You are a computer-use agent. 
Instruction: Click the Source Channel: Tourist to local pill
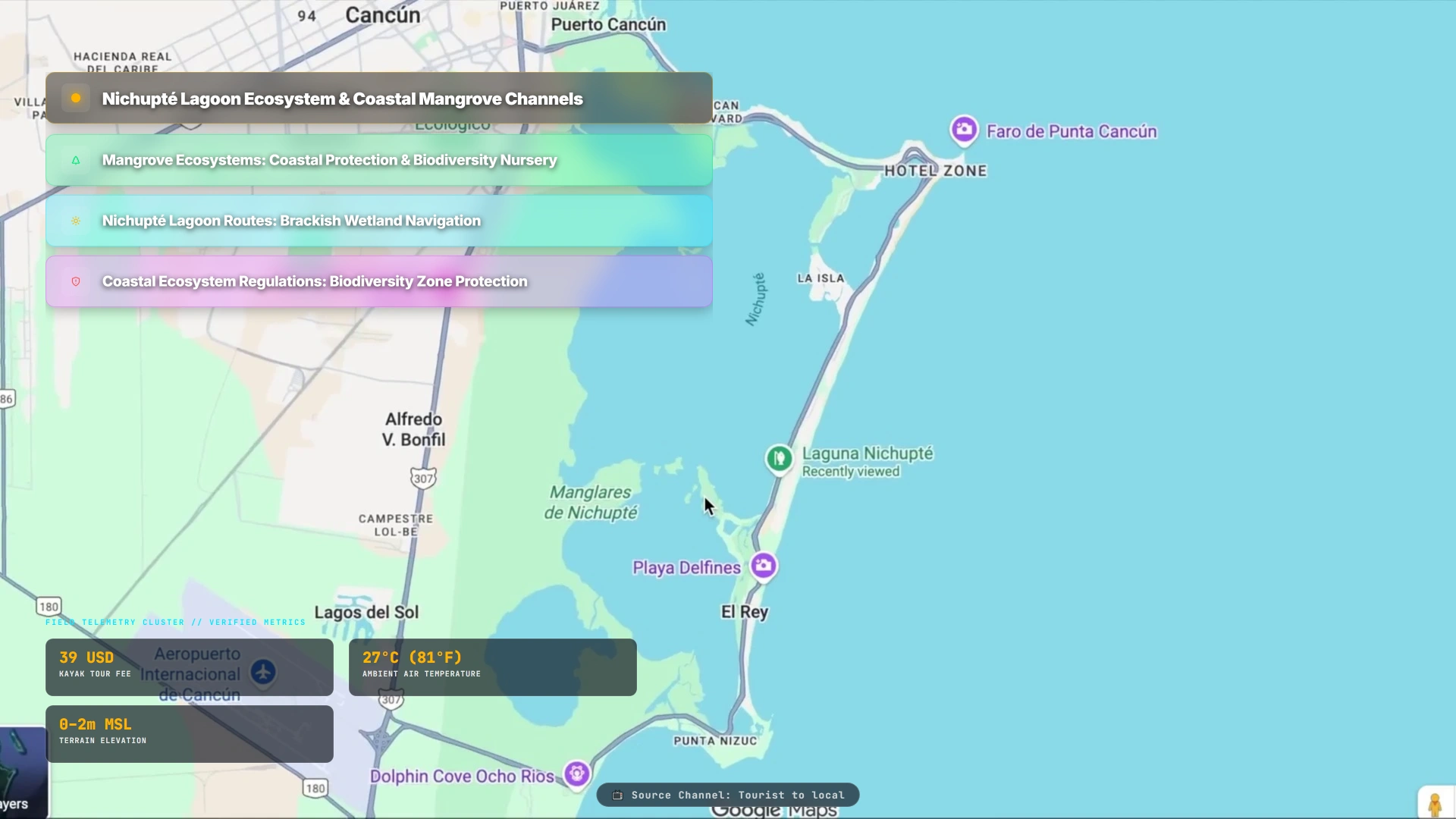(728, 795)
